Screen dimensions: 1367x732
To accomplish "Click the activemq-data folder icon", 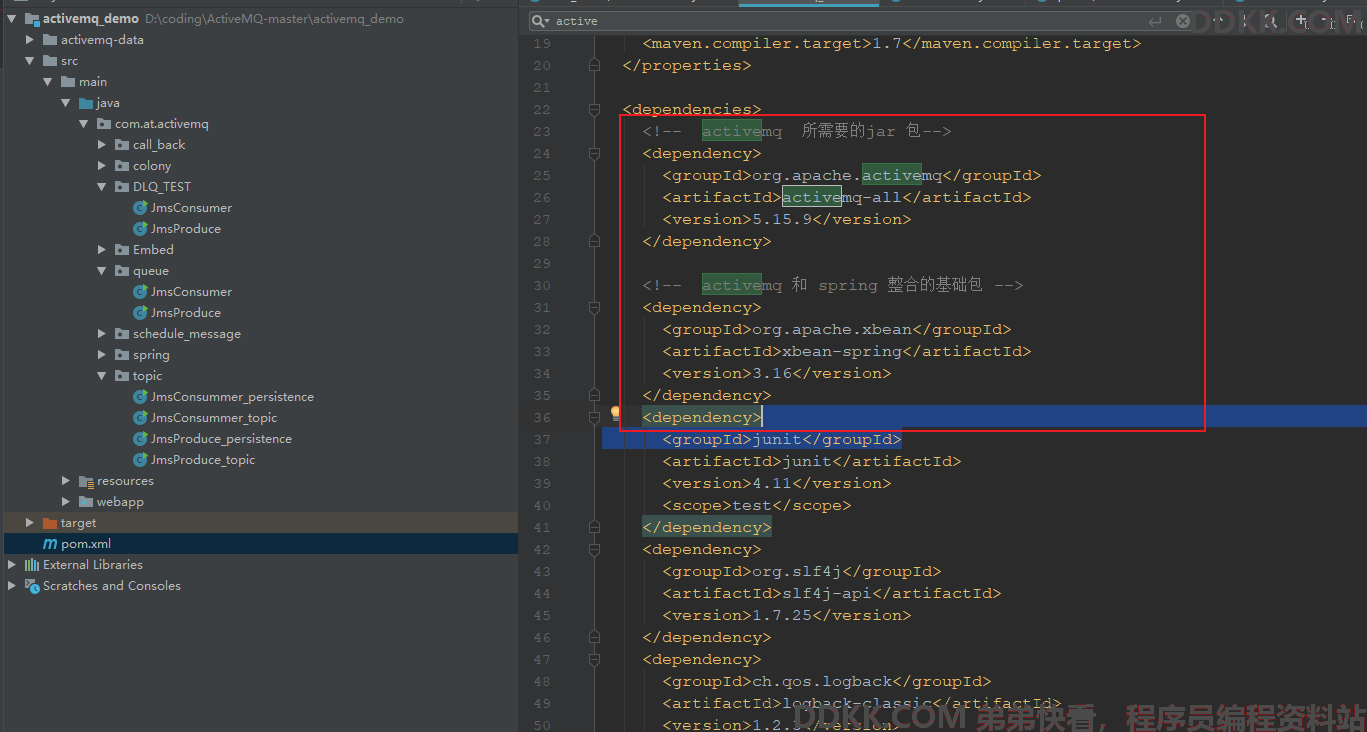I will point(51,40).
